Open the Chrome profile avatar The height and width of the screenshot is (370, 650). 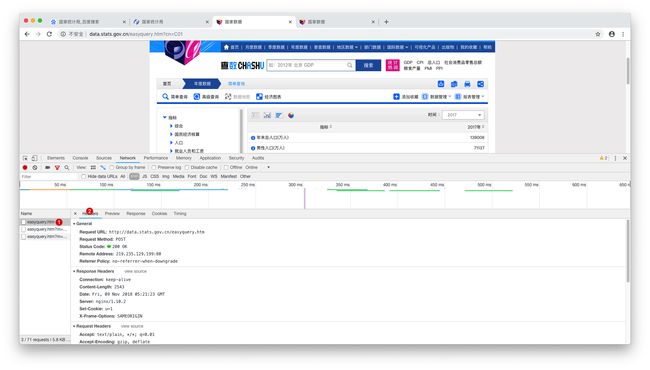(611, 34)
